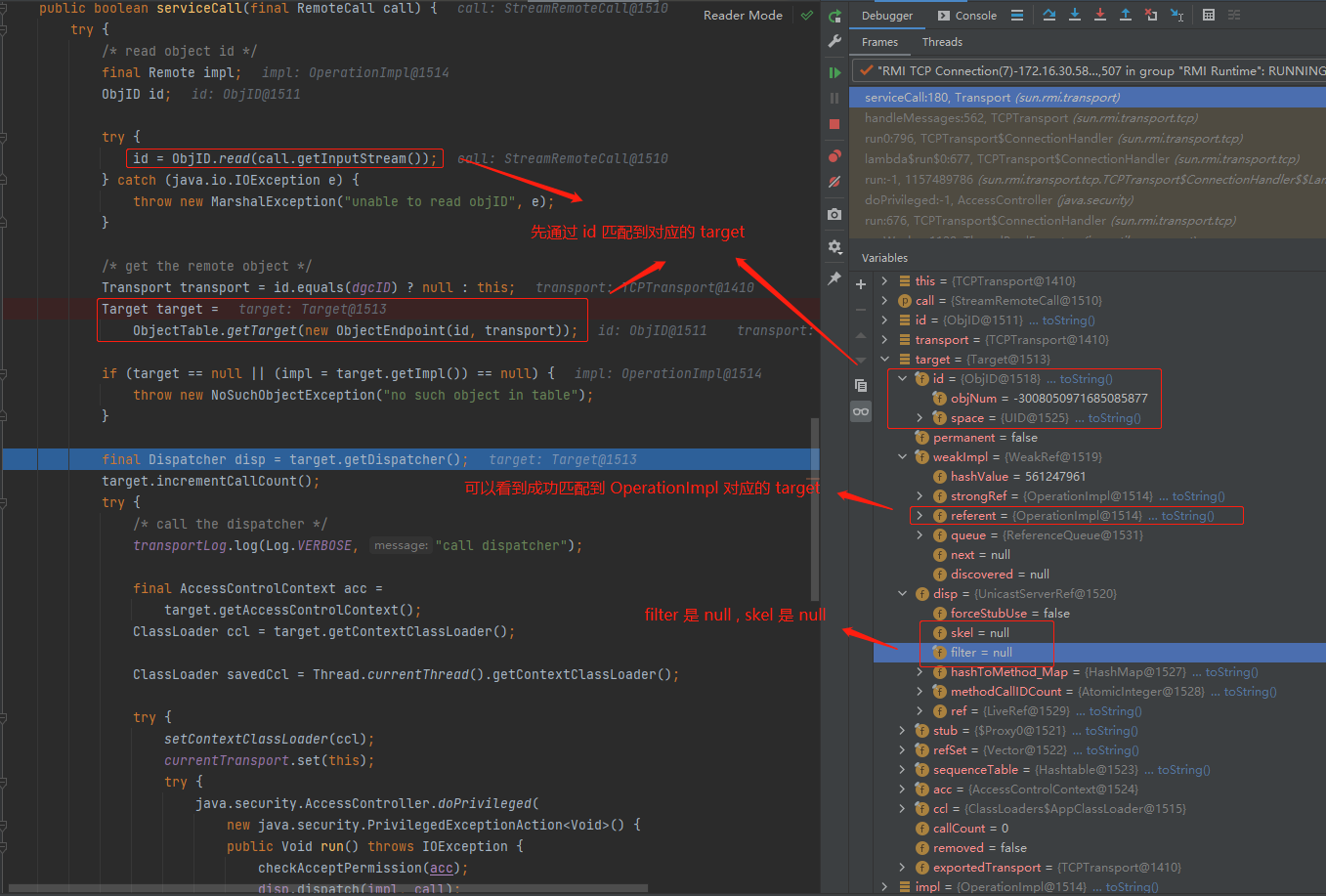
Task: Toggle Mute Breakpoints
Action: (x=834, y=182)
